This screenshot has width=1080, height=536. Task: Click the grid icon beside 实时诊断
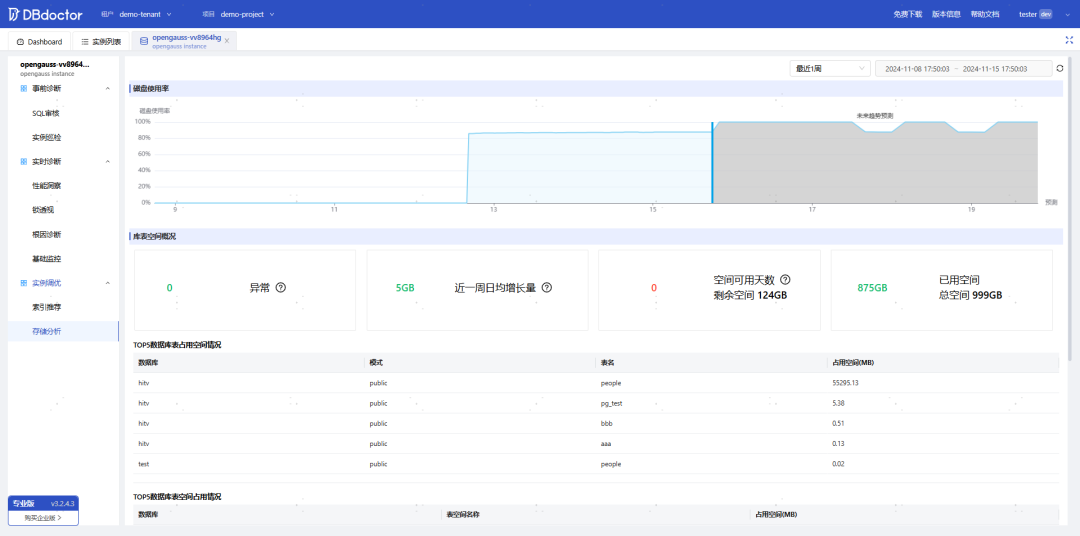click(24, 162)
